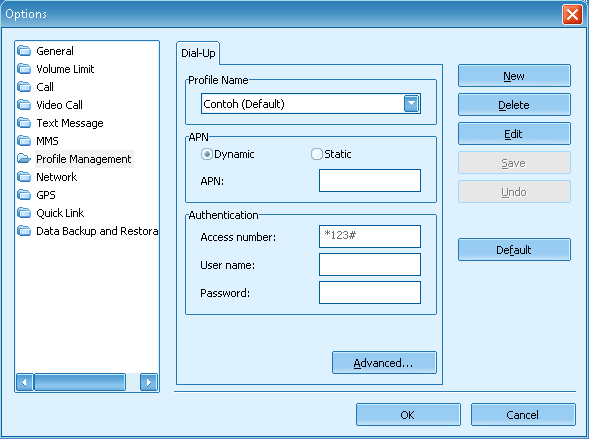The image size is (589, 439).
Task: Click the Save button
Action: (x=514, y=163)
